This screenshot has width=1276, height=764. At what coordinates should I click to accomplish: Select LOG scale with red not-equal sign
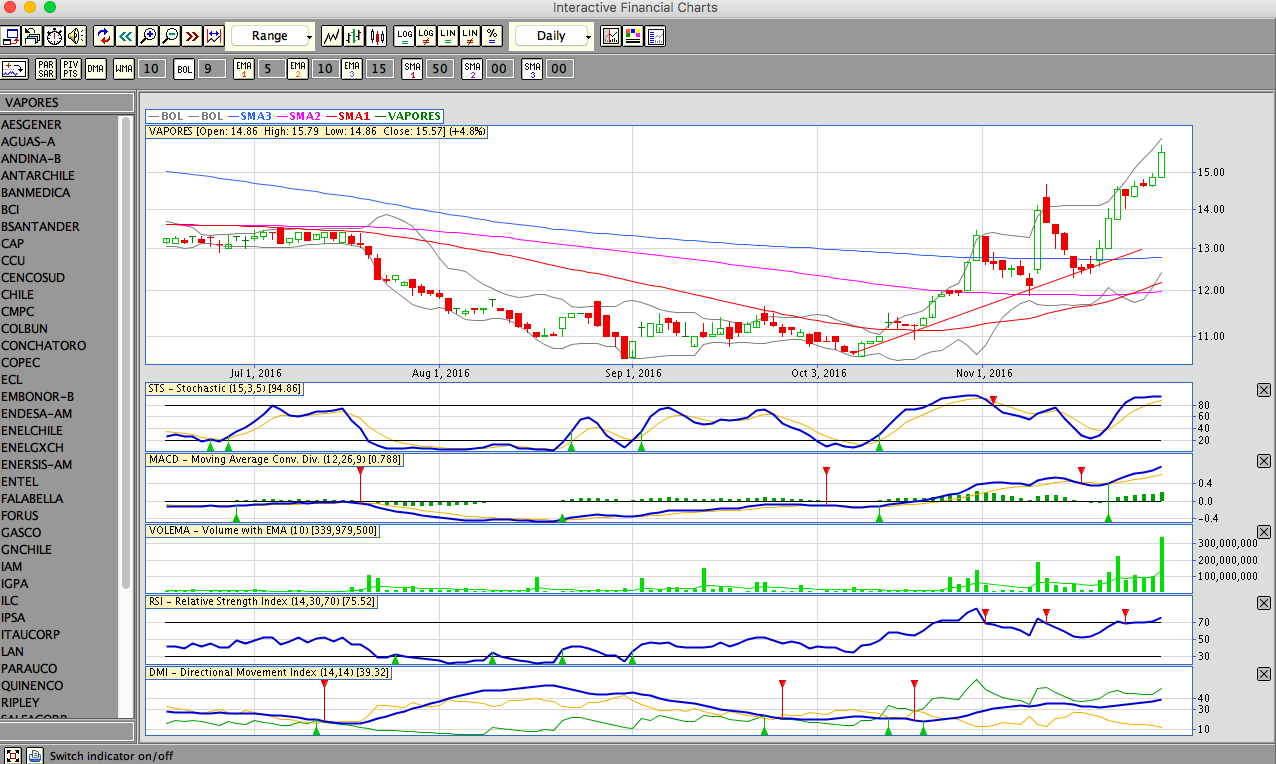(426, 36)
